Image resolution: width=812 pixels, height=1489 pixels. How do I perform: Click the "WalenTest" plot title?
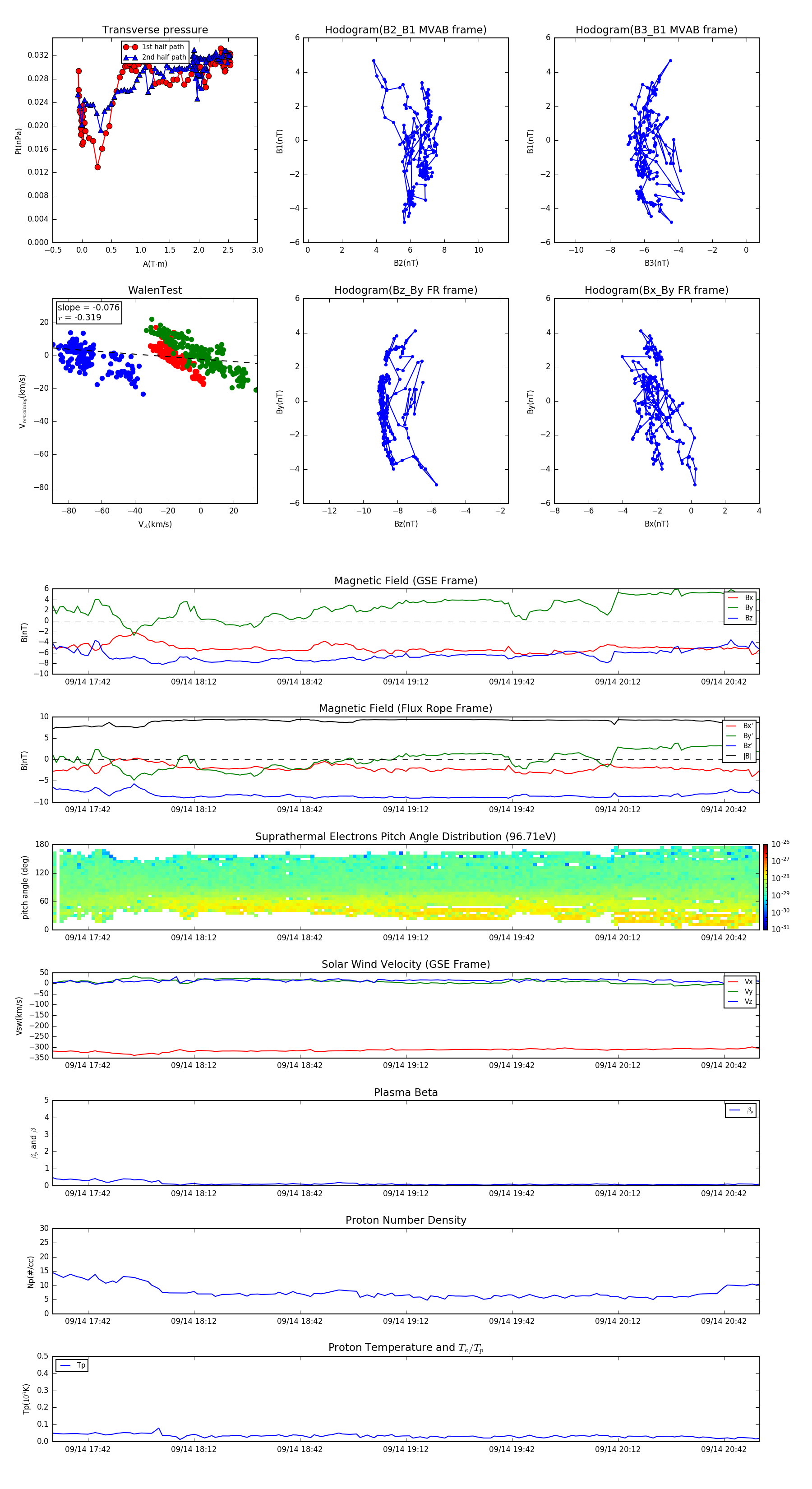pyautogui.click(x=155, y=290)
